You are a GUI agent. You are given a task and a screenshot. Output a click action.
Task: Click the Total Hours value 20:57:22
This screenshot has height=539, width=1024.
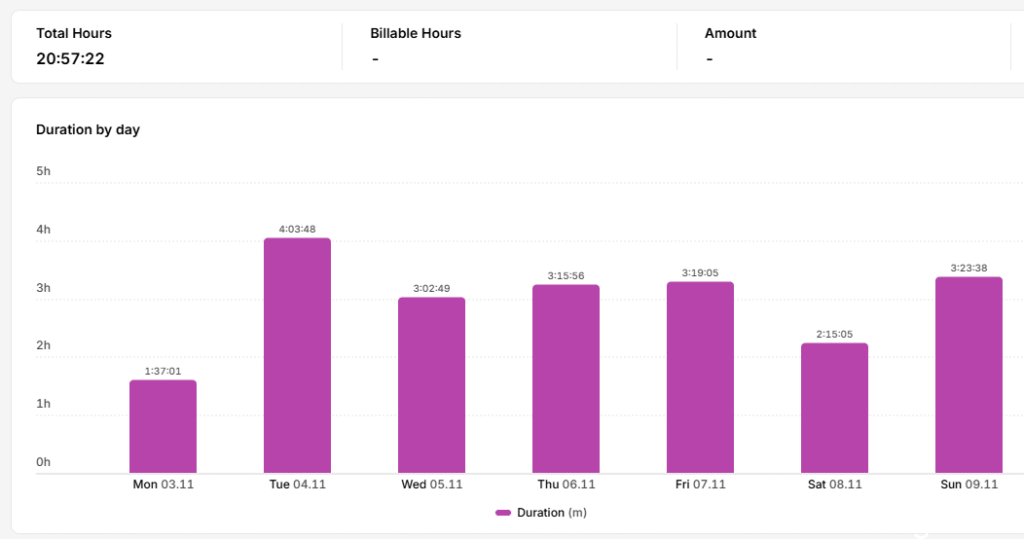[71, 59]
